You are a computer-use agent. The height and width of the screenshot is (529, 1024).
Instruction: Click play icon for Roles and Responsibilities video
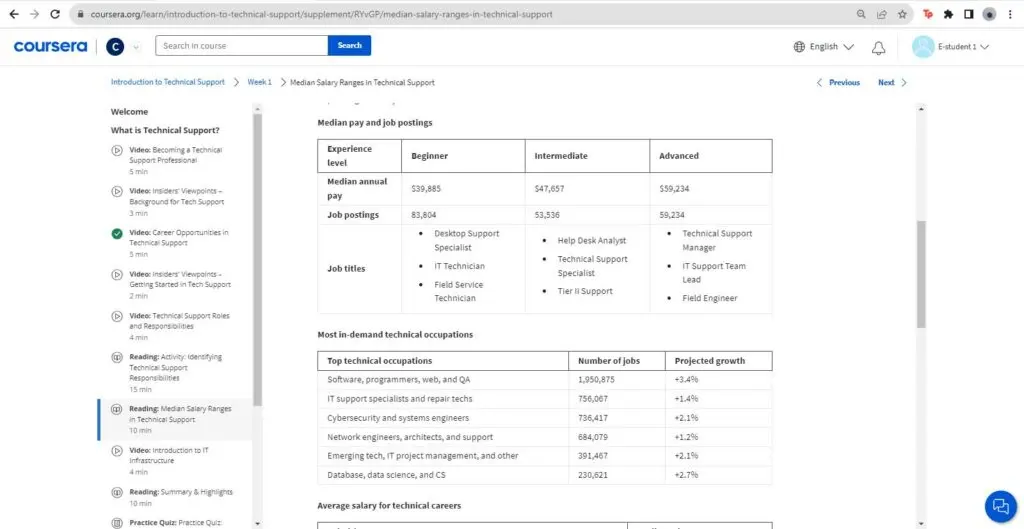117,316
